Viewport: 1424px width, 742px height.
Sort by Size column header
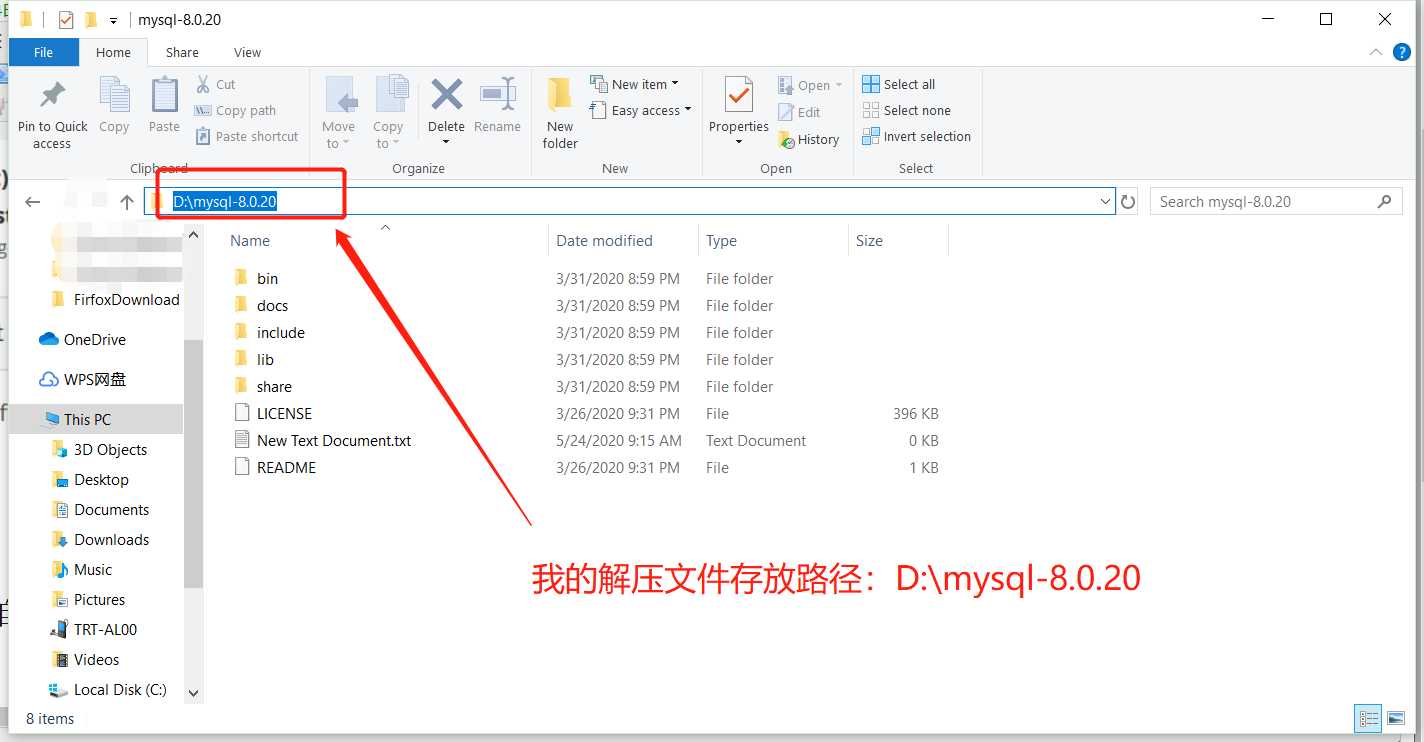coord(869,240)
